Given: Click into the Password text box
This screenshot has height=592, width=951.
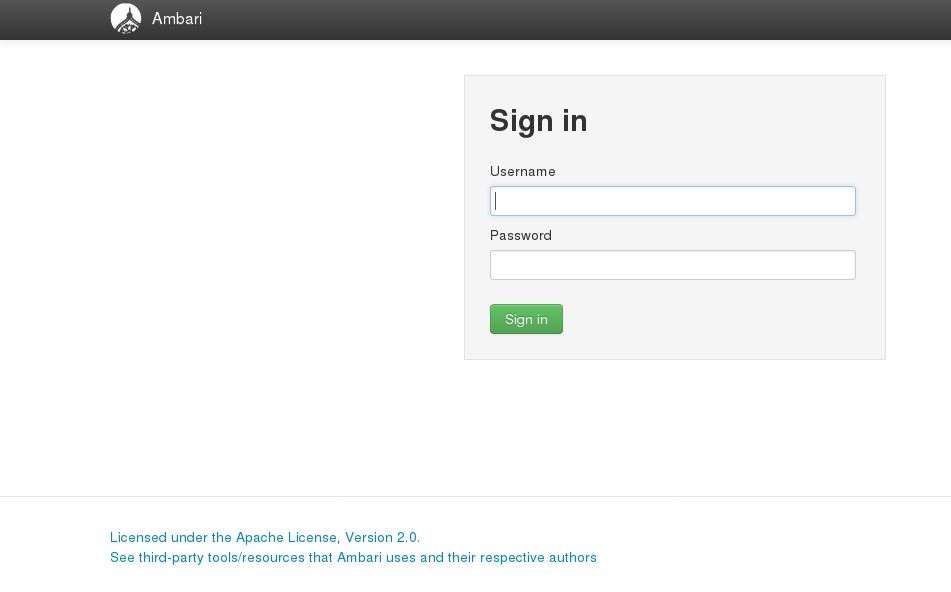Looking at the screenshot, I should point(672,265).
